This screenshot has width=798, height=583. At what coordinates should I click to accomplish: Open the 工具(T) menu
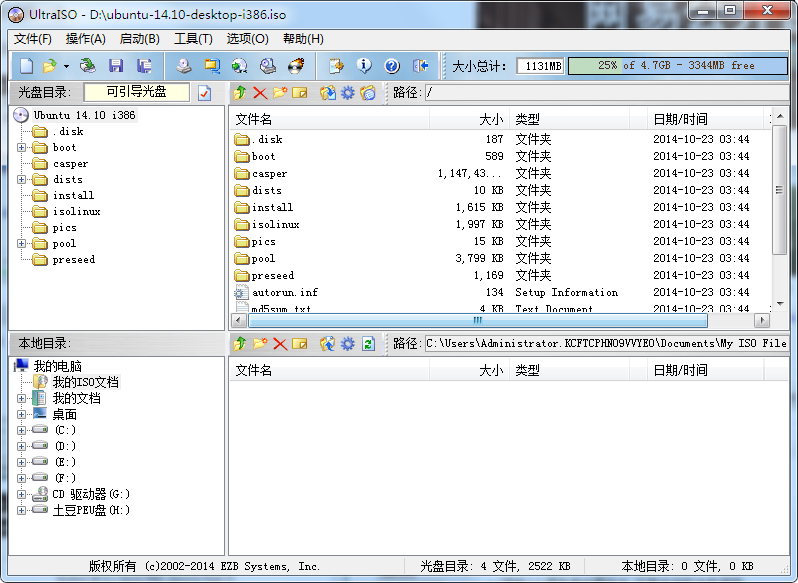[x=193, y=39]
